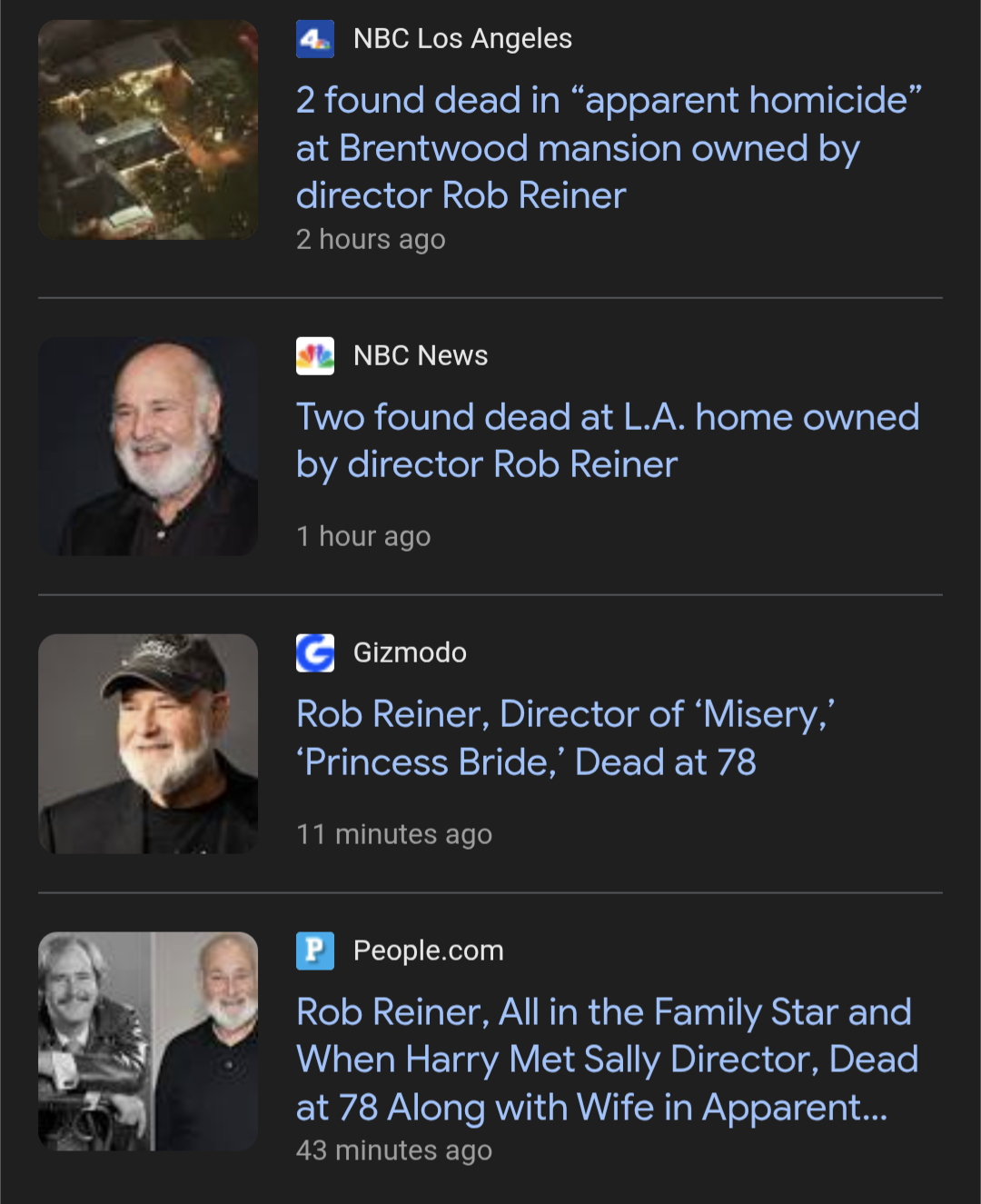Screen dimensions: 981x1204
Task: Open "2 found dead in apparent homicide" headline
Action: click(609, 148)
